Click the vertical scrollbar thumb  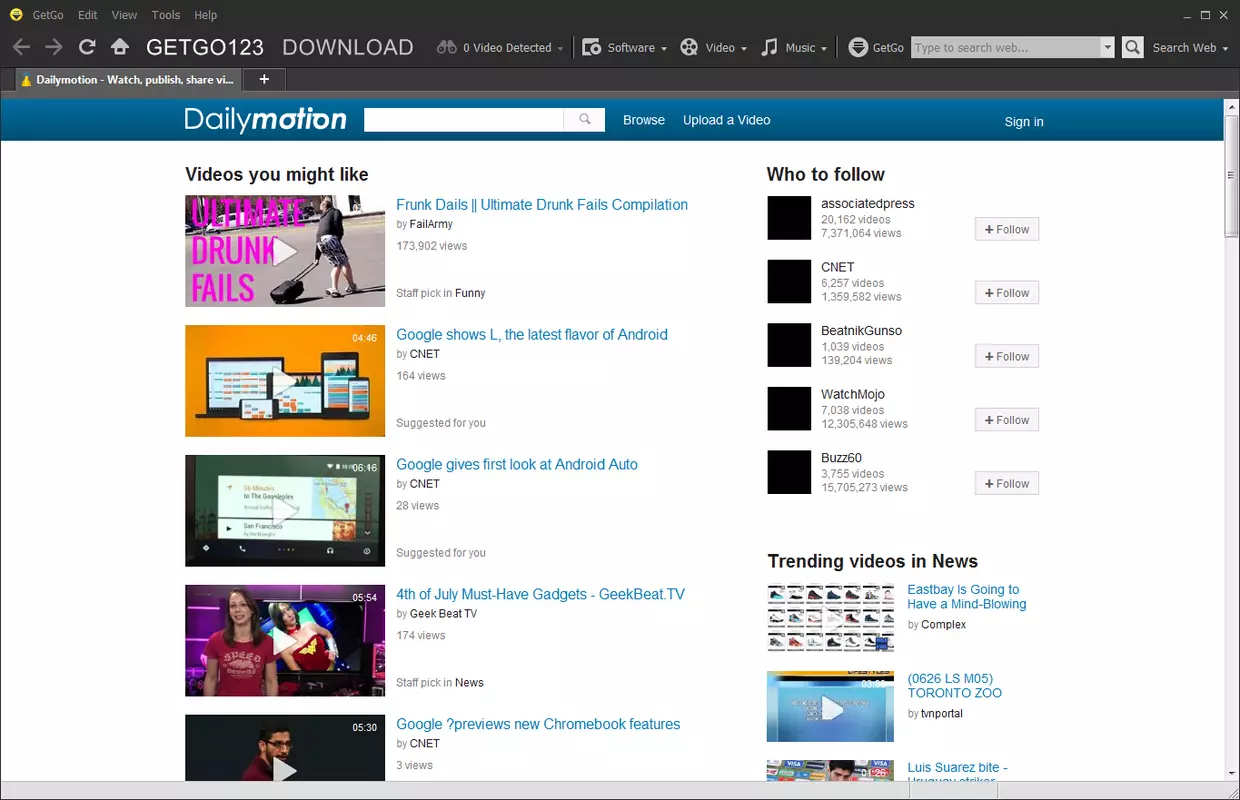1231,176
